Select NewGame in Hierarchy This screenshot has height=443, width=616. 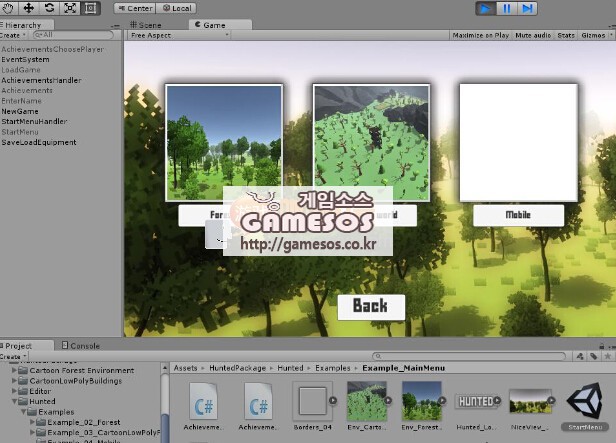click(x=20, y=111)
